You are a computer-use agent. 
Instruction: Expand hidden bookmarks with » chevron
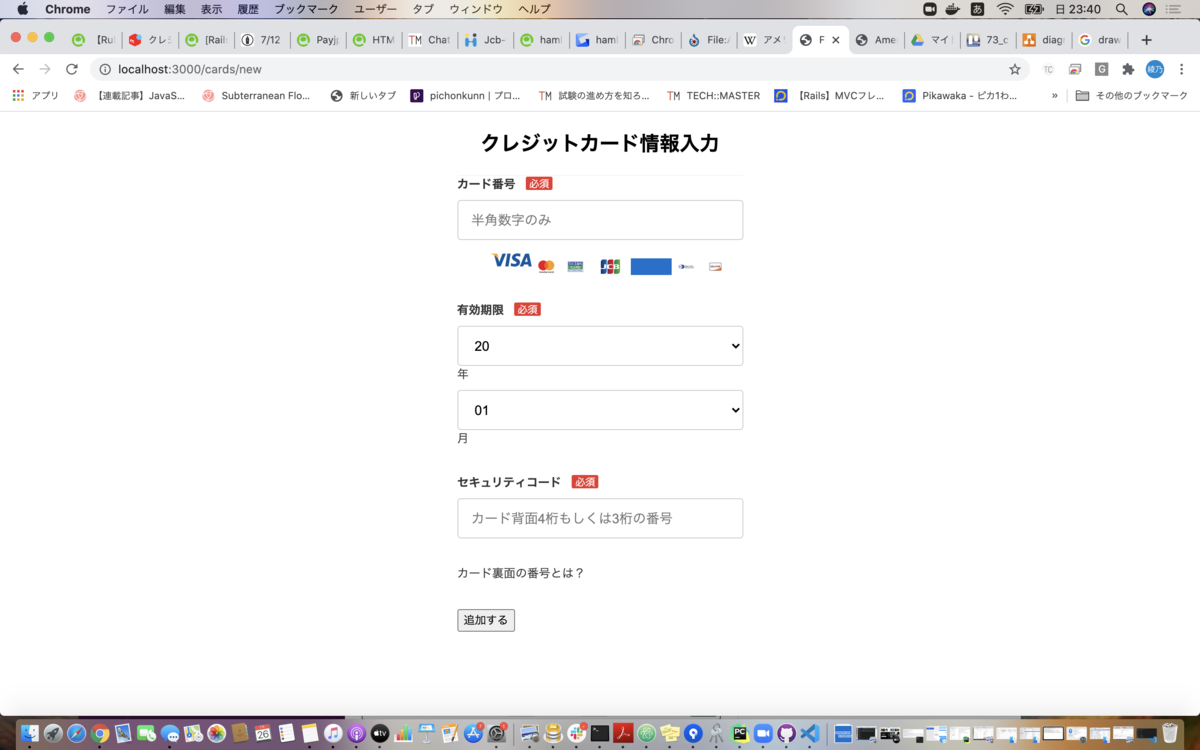(x=1054, y=96)
